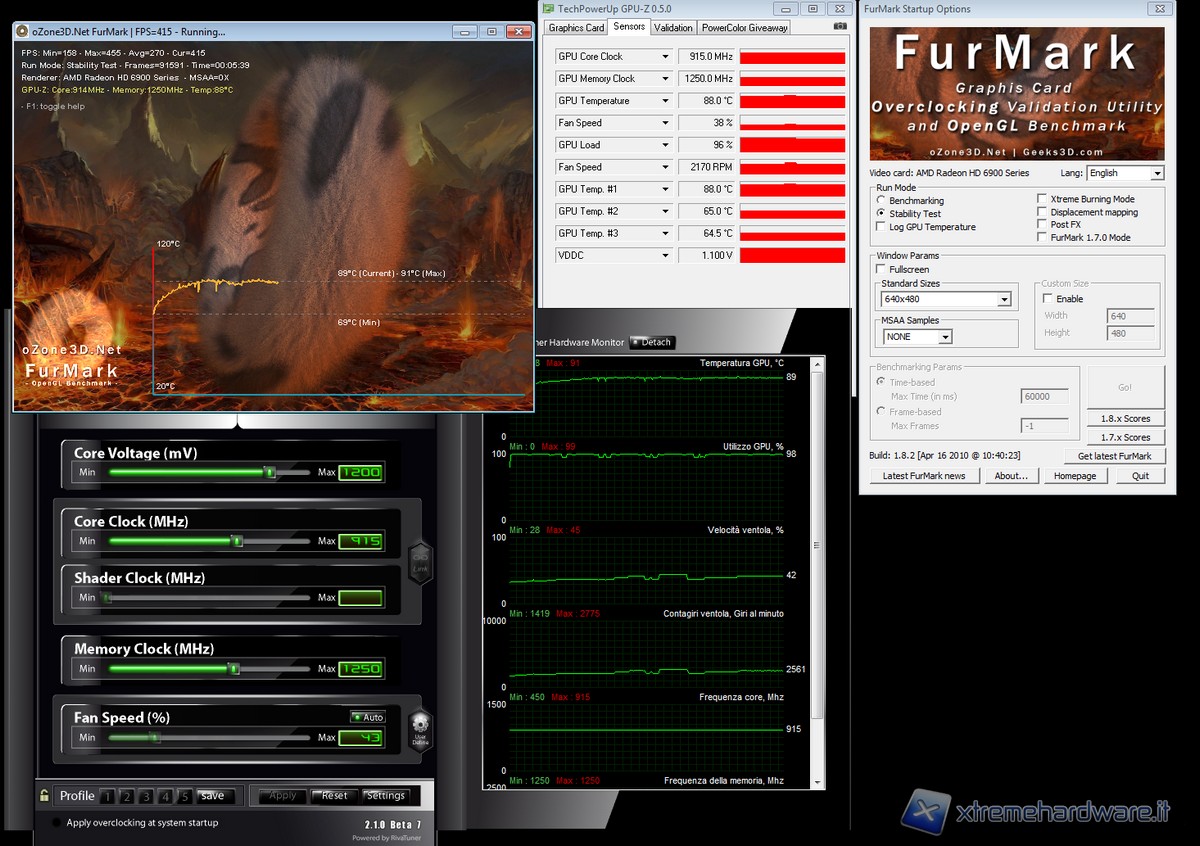Select Time-based benchmarking radio
Viewport: 1200px width, 846px height.
click(x=881, y=382)
